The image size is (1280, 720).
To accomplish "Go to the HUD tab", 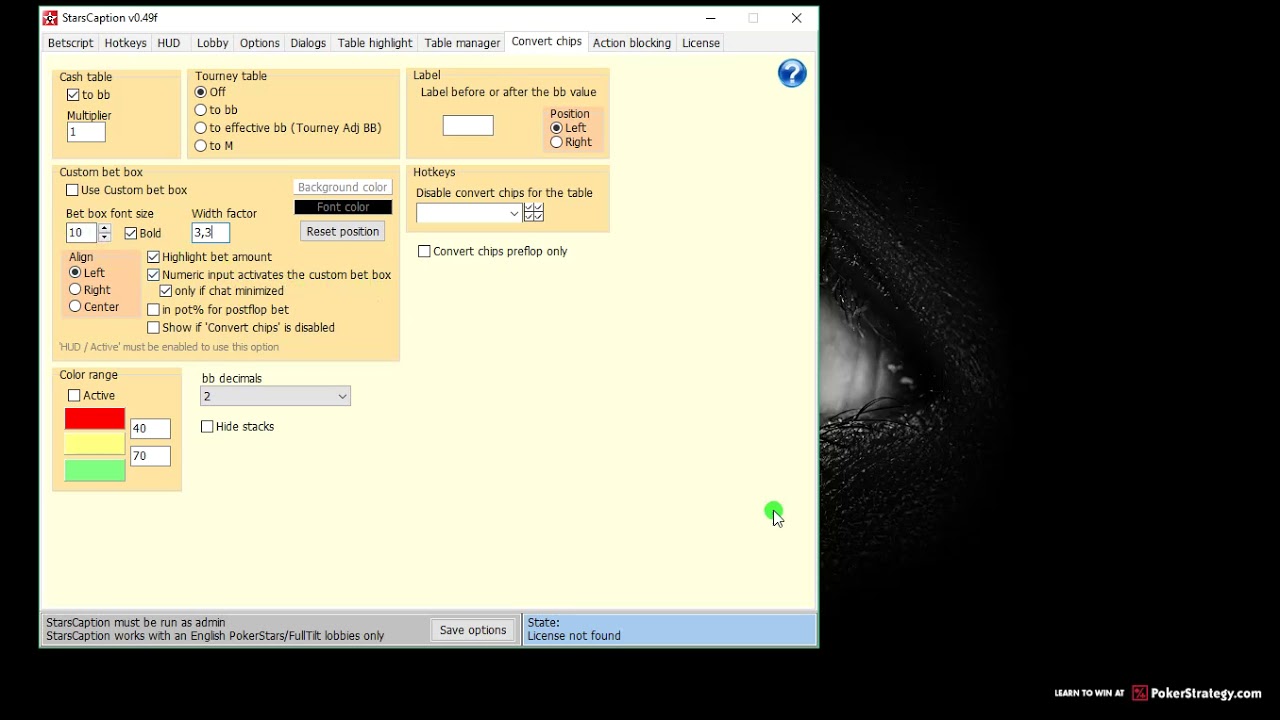I will (x=169, y=43).
